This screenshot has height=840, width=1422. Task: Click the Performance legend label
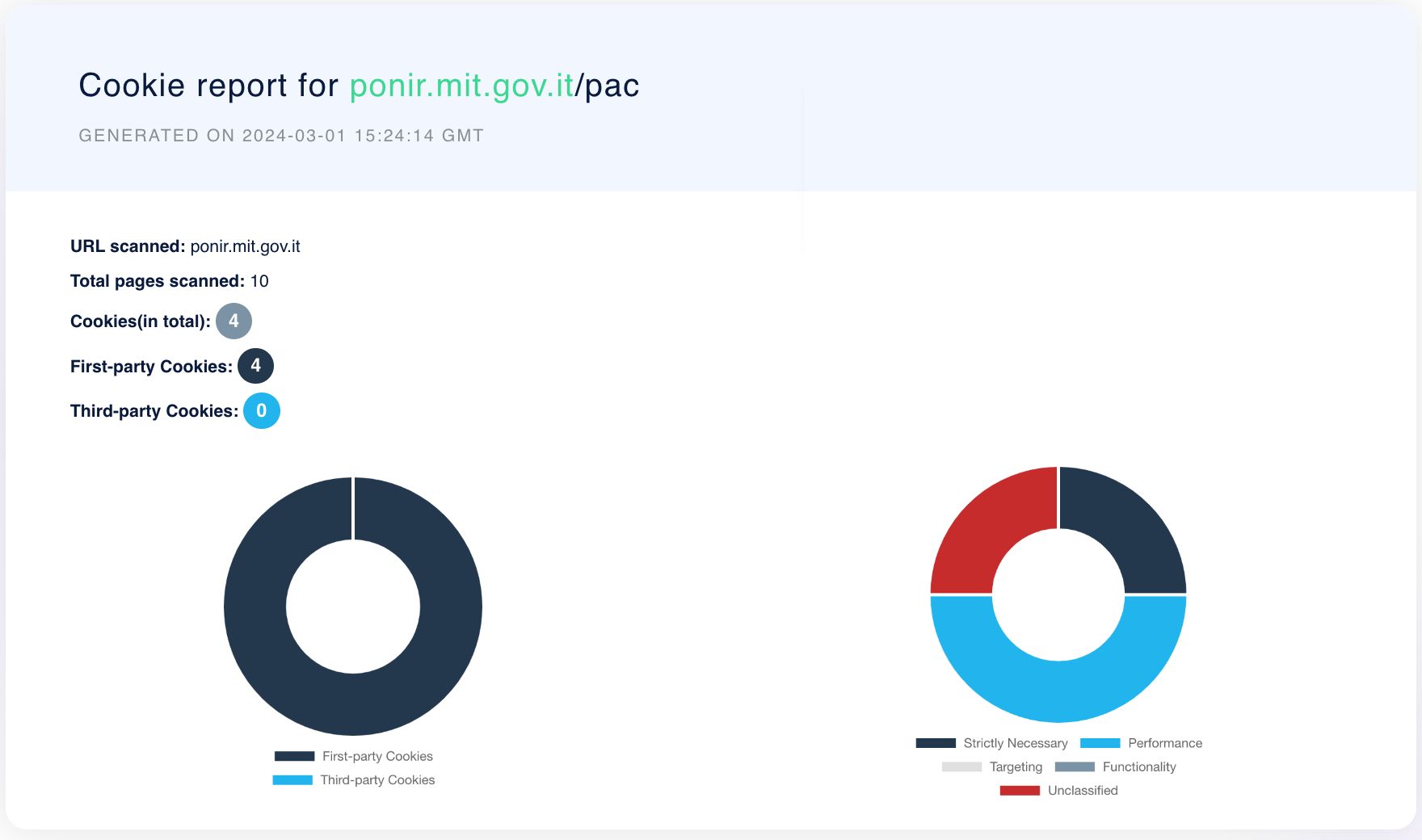1165,743
